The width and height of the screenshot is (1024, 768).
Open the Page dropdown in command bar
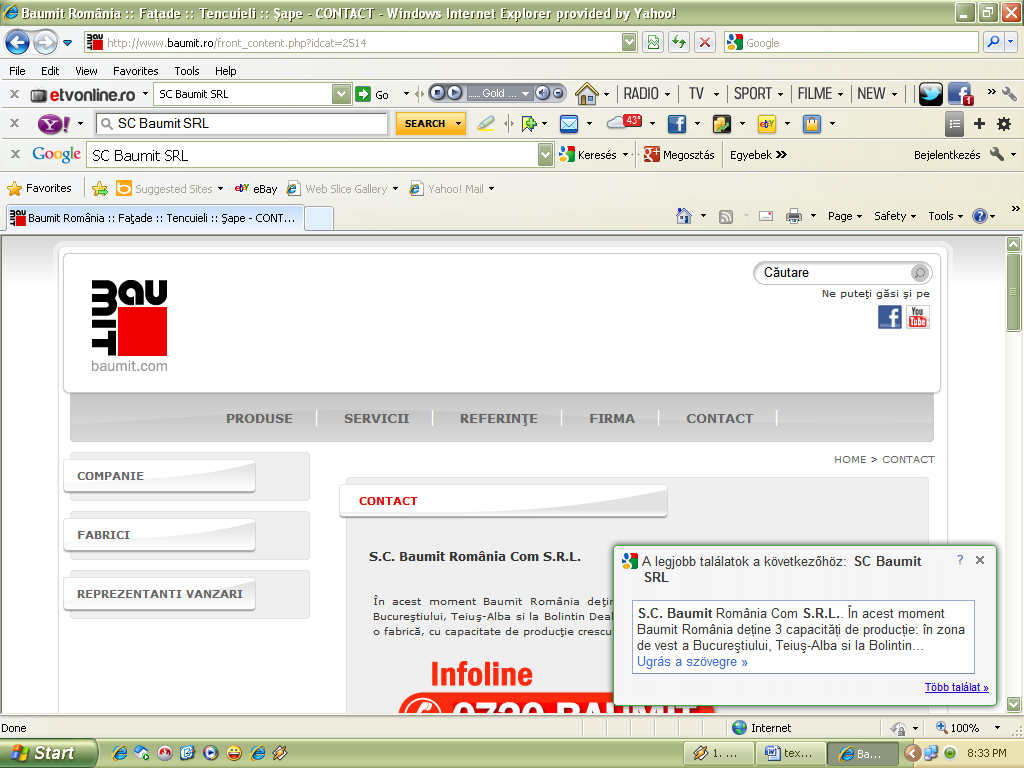coord(845,216)
